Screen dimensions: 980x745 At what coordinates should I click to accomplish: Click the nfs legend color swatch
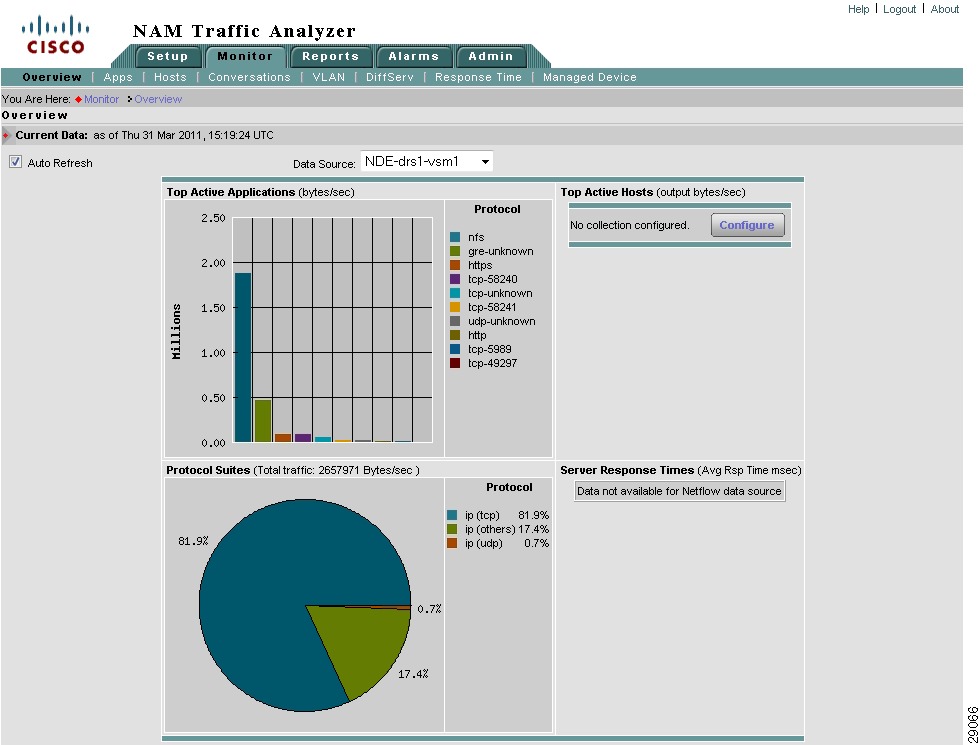[455, 237]
